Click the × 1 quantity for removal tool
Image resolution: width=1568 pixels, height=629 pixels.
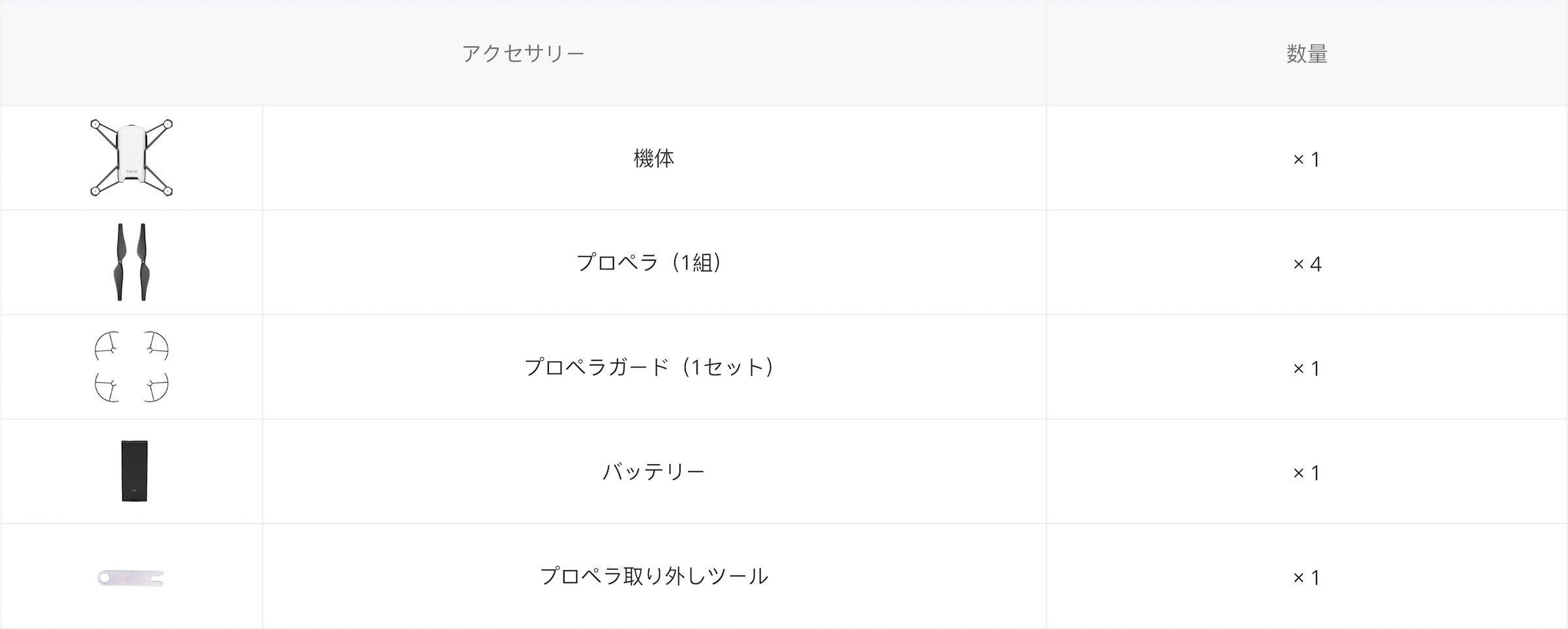(x=1307, y=578)
